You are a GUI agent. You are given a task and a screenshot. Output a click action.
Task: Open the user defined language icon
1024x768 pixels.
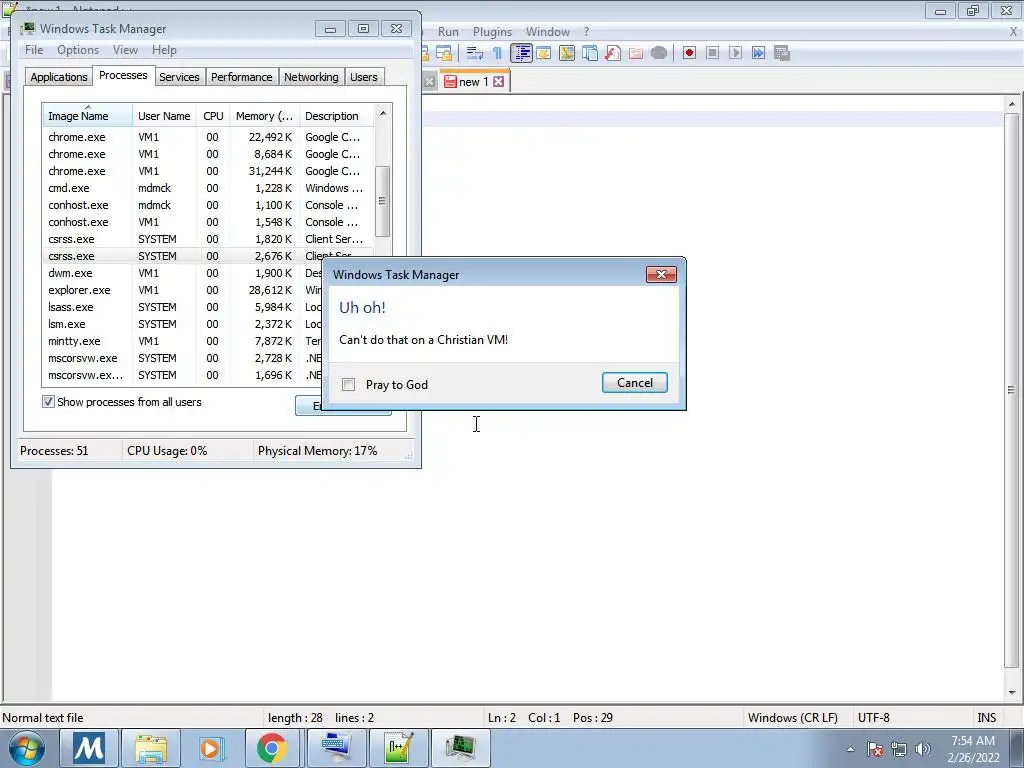543,53
